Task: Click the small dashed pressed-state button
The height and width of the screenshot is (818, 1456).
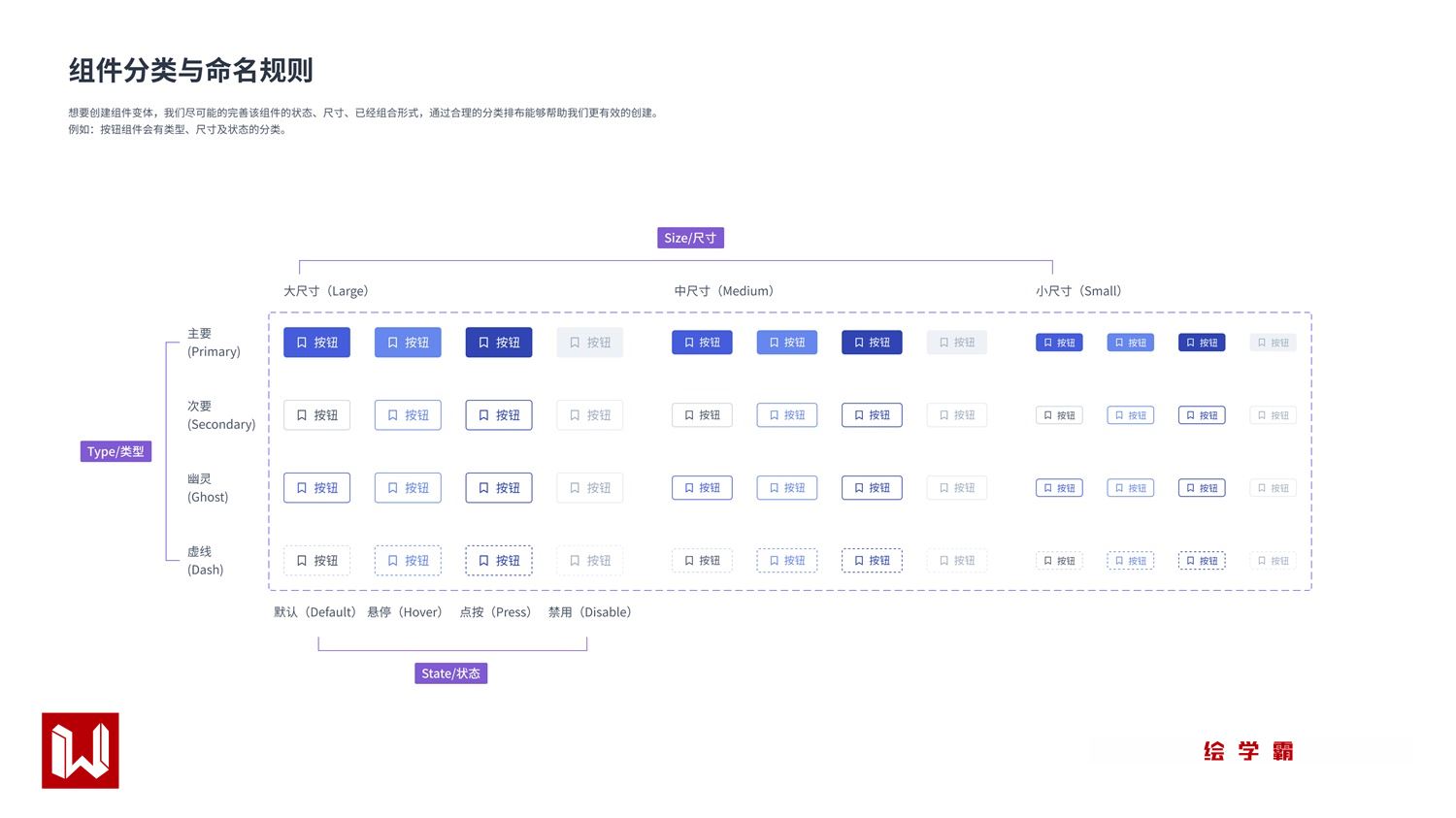Action: pyautogui.click(x=1202, y=561)
